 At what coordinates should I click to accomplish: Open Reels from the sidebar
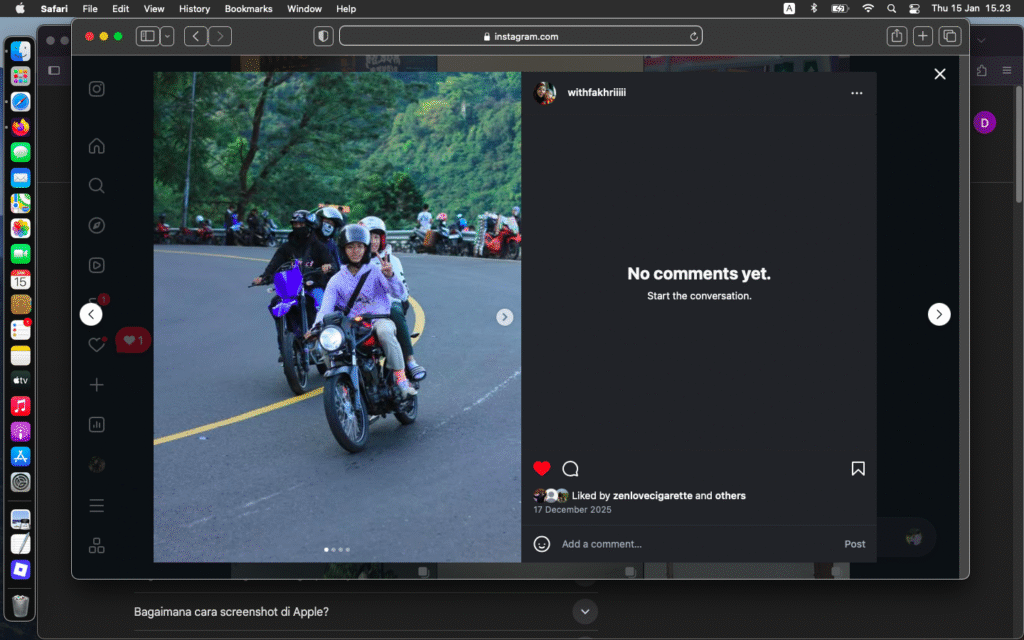click(x=97, y=266)
